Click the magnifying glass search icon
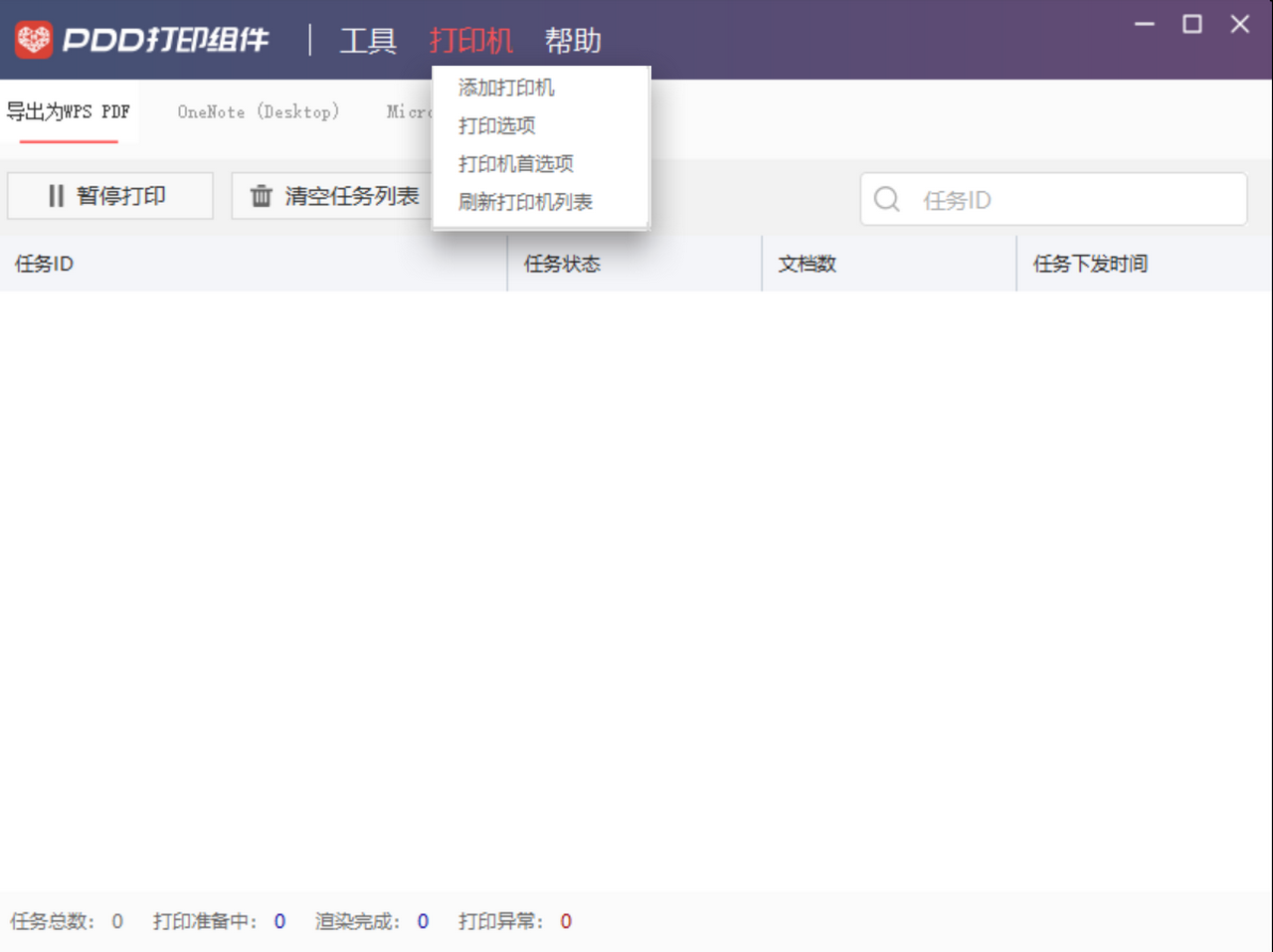Image resolution: width=1273 pixels, height=952 pixels. (x=886, y=199)
